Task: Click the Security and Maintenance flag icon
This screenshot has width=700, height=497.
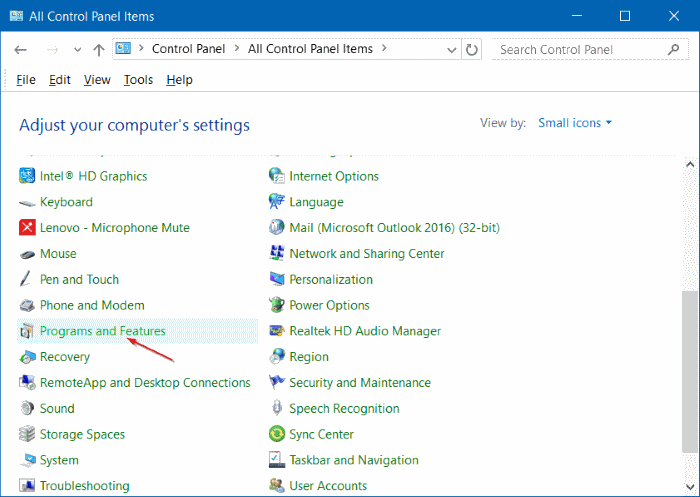Action: [x=277, y=382]
